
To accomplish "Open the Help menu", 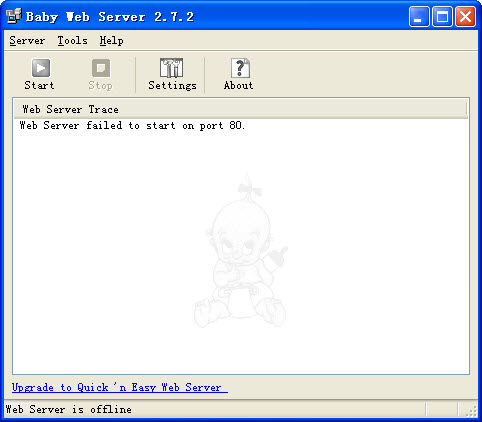I will [111, 41].
